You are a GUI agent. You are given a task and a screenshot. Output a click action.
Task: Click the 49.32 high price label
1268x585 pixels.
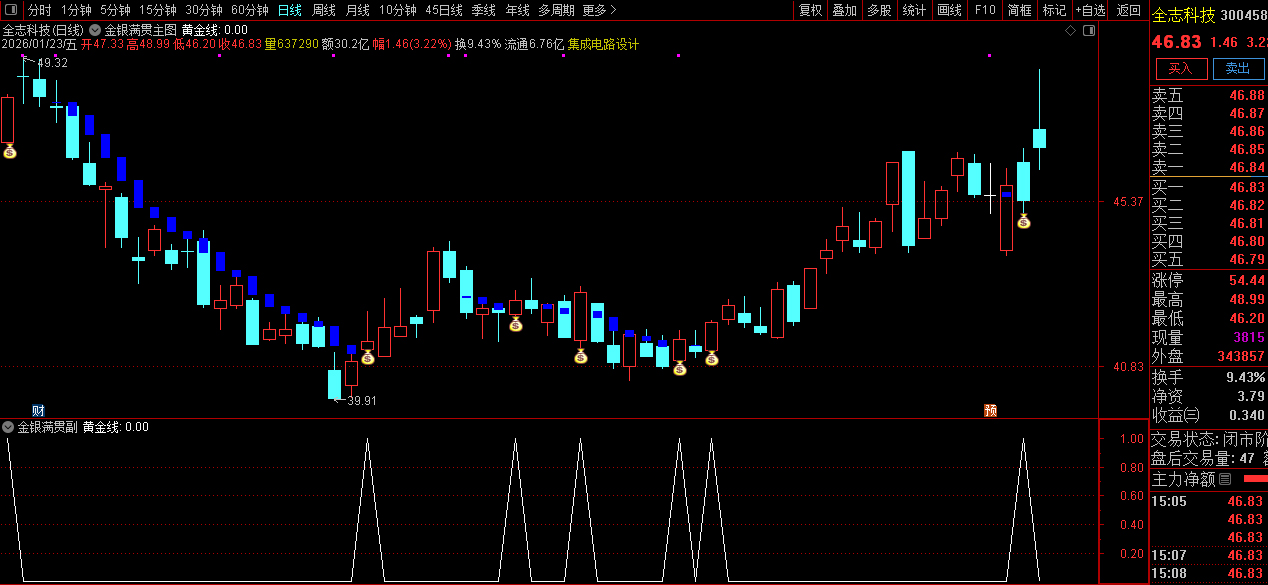pyautogui.click(x=53, y=63)
